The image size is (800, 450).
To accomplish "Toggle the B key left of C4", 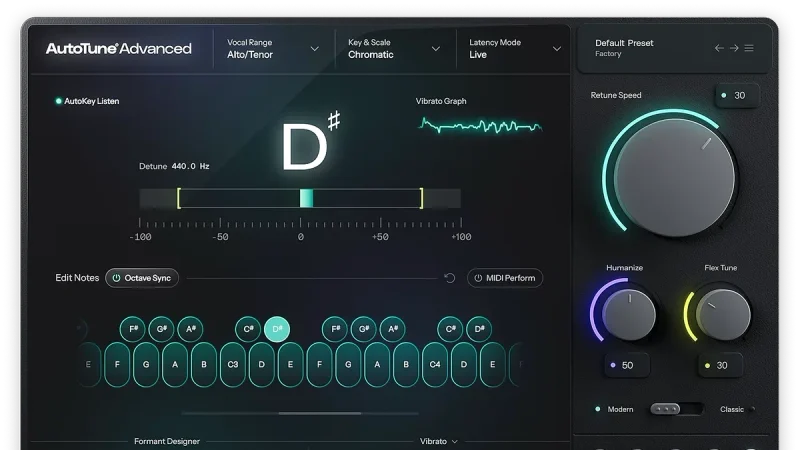I will tap(406, 364).
